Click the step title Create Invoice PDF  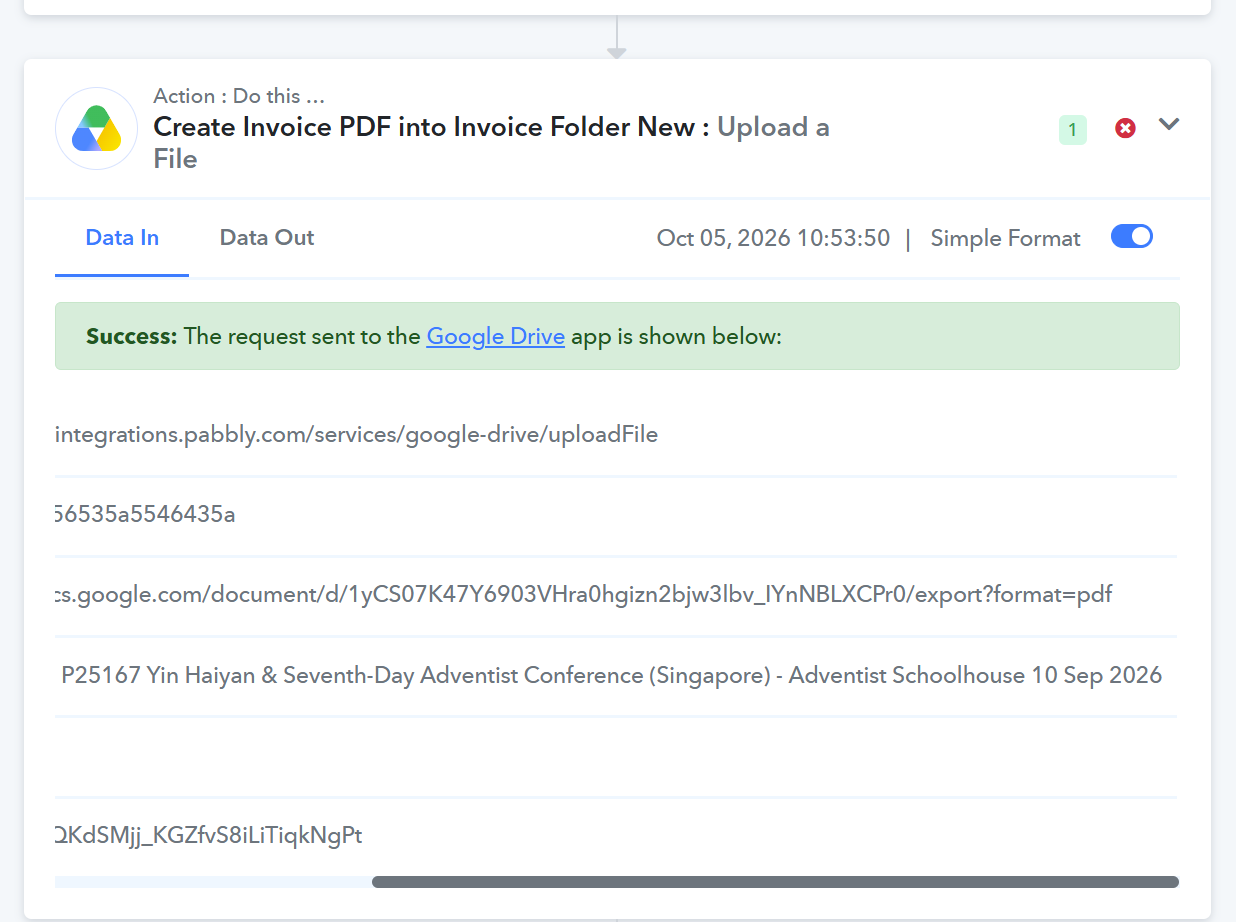click(x=431, y=127)
